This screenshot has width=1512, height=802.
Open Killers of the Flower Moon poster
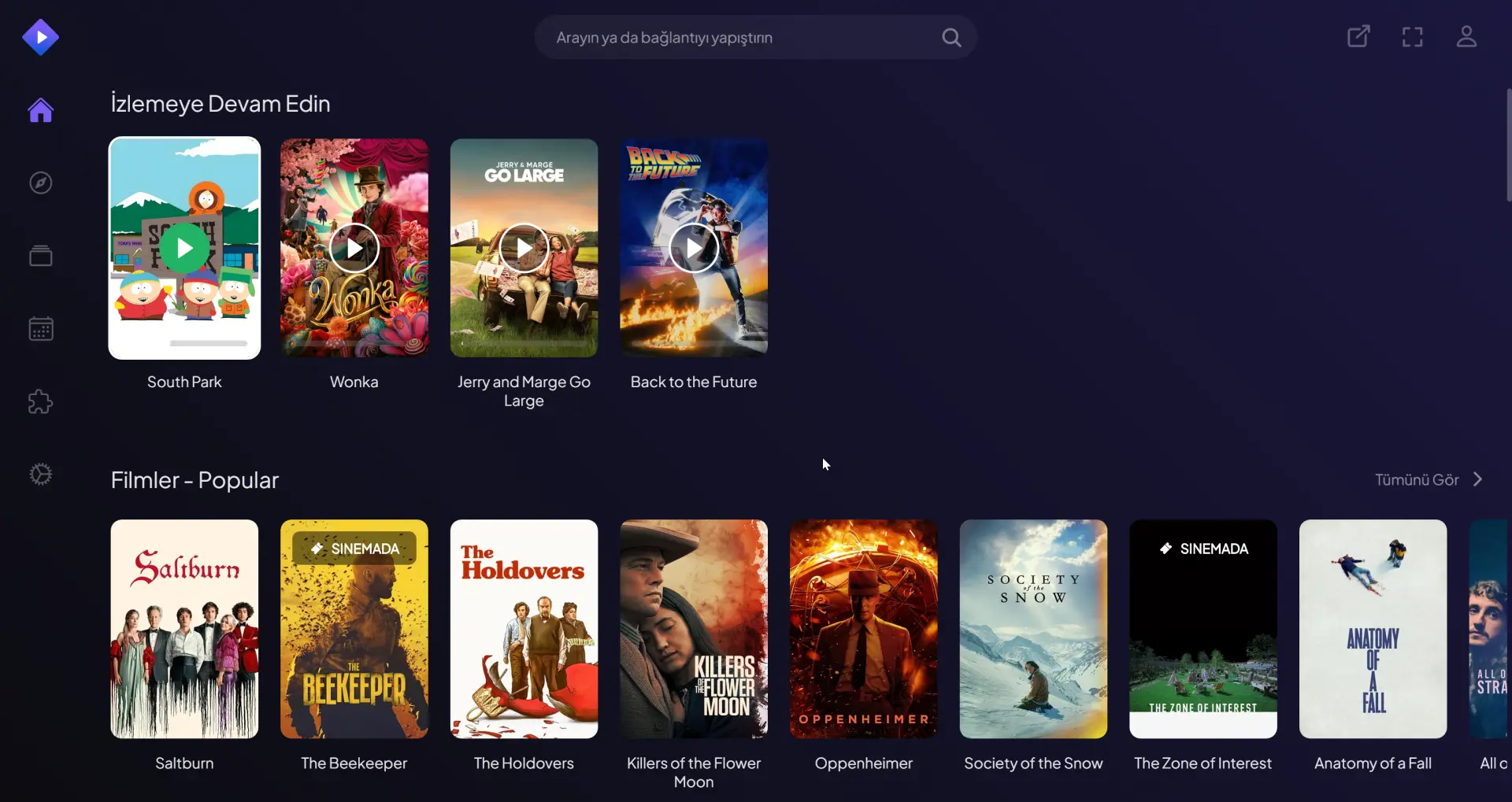[x=694, y=629]
